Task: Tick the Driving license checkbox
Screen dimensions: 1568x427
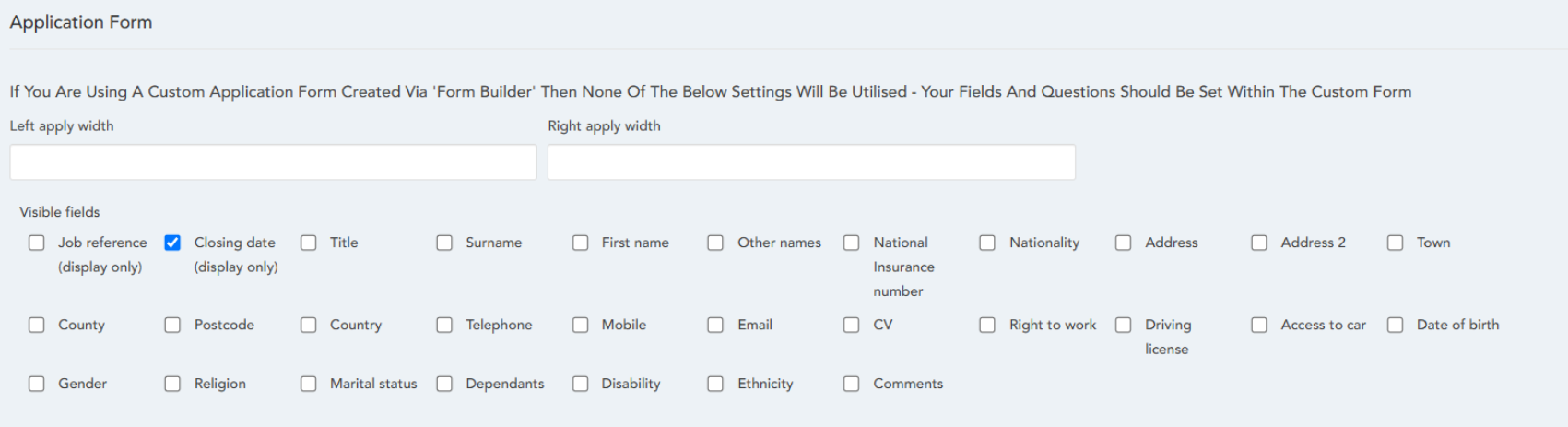Action: [1124, 325]
